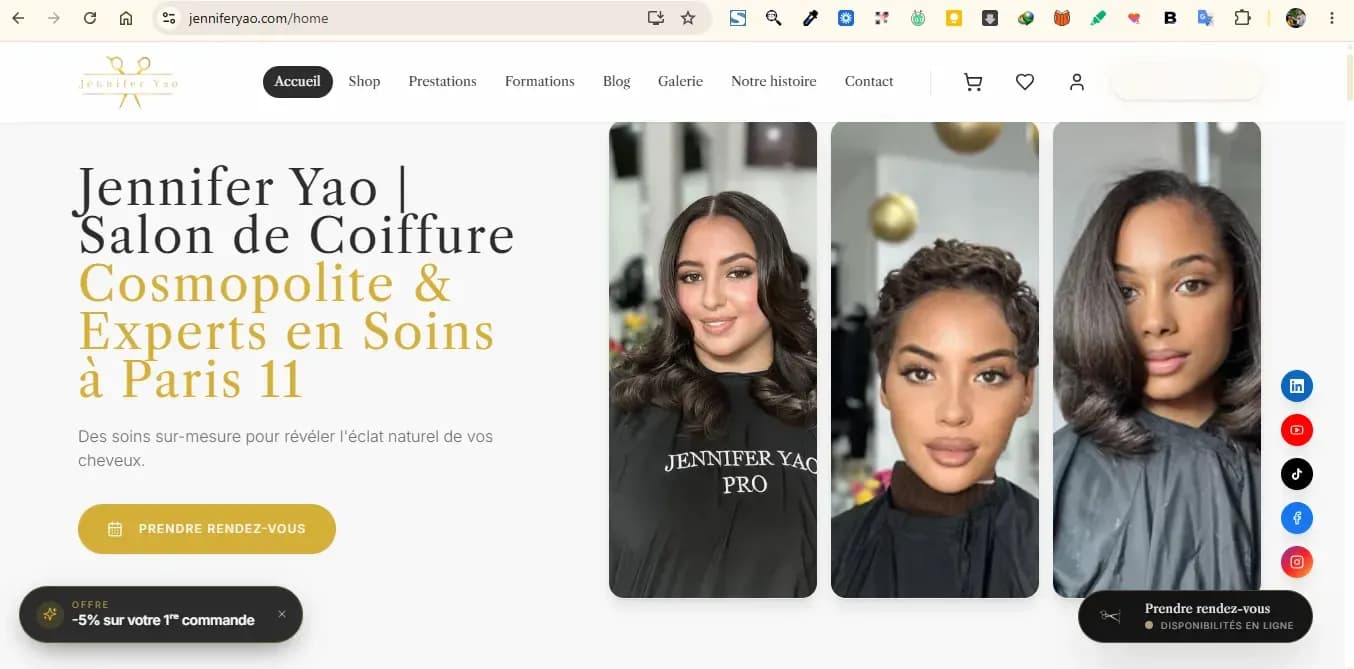Click the Jennifer Yao scissors logo
This screenshot has height=669, width=1354.
(129, 82)
